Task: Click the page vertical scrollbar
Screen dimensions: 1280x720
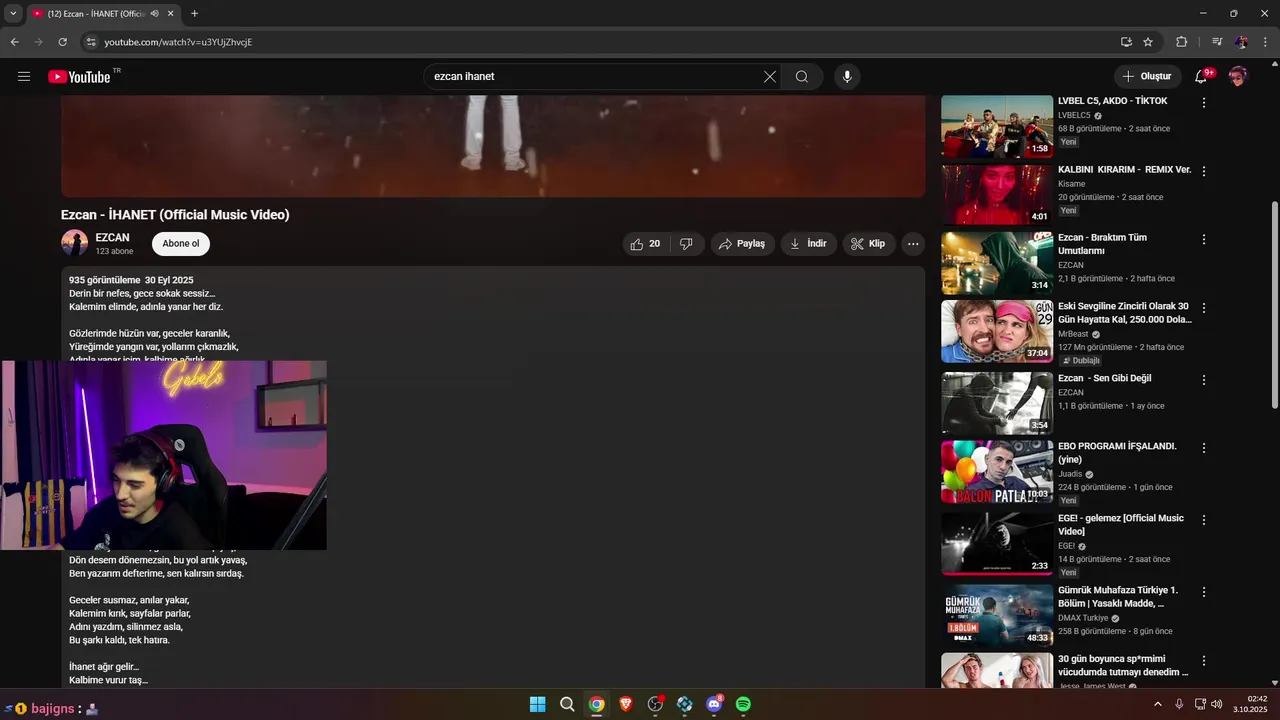Action: pyautogui.click(x=1274, y=304)
